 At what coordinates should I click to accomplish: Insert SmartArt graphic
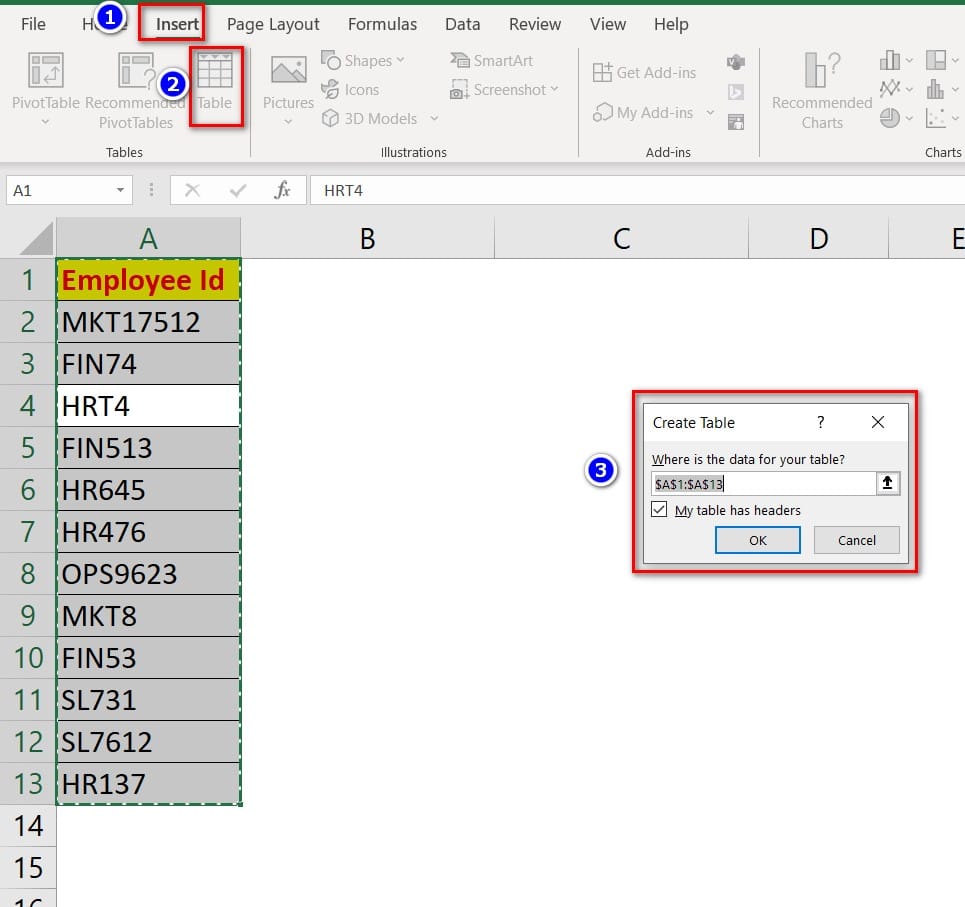tap(491, 60)
